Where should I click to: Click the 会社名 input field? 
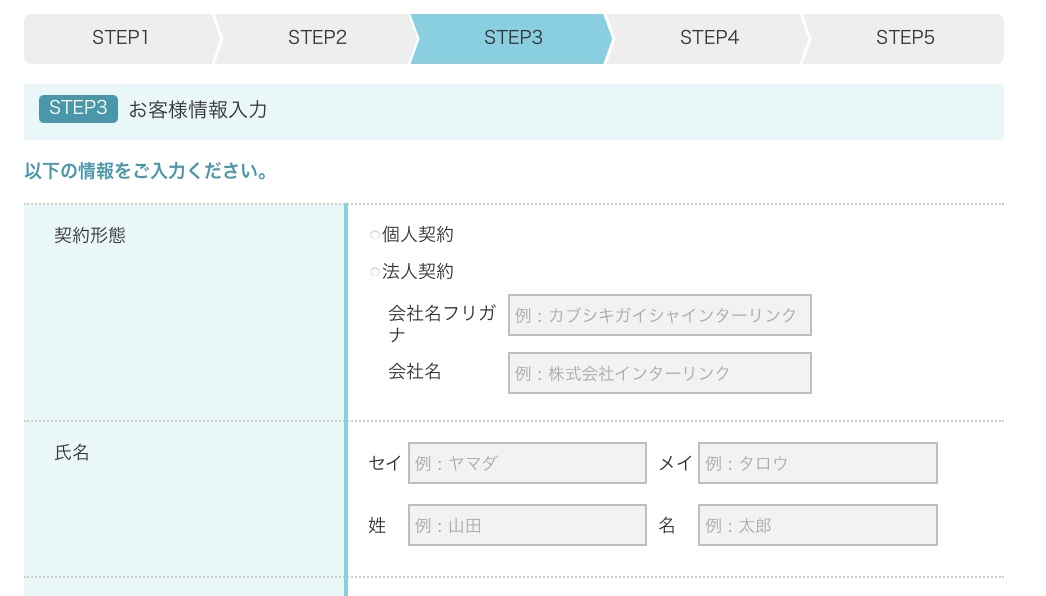click(660, 373)
